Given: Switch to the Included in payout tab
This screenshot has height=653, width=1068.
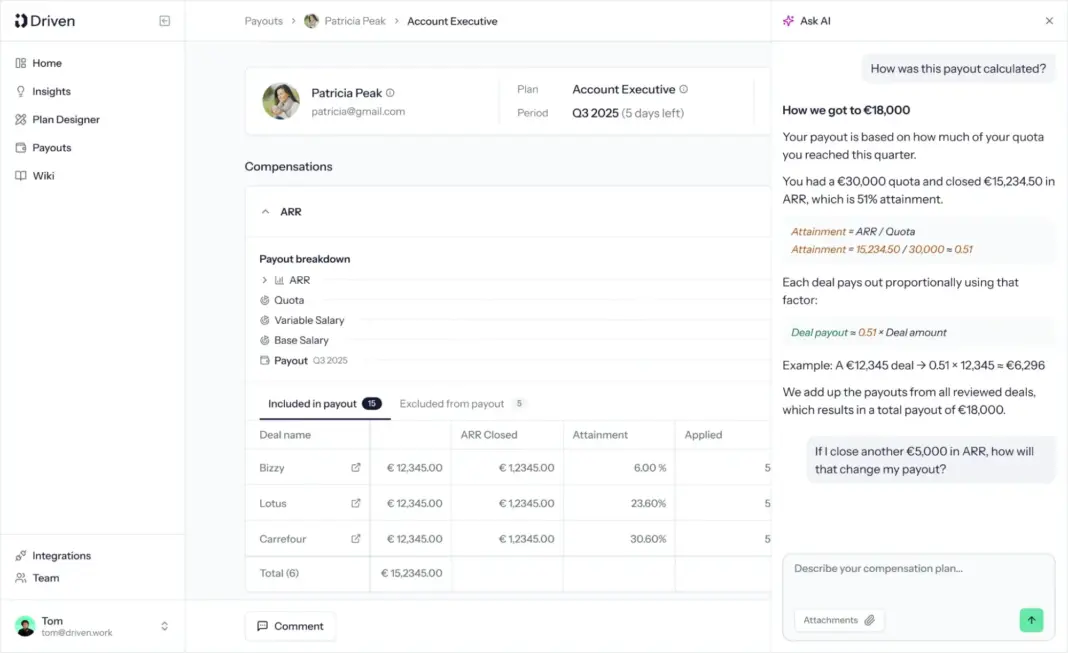Looking at the screenshot, I should 324,404.
